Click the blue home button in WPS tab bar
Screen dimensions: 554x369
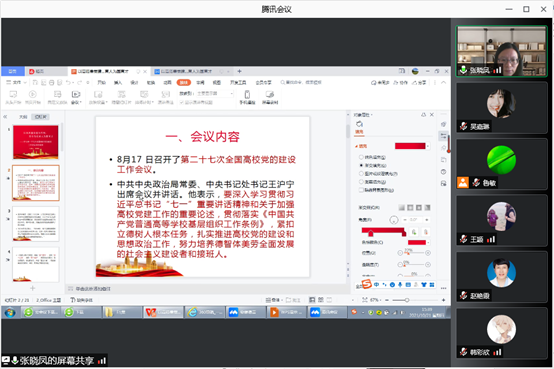tap(13, 71)
